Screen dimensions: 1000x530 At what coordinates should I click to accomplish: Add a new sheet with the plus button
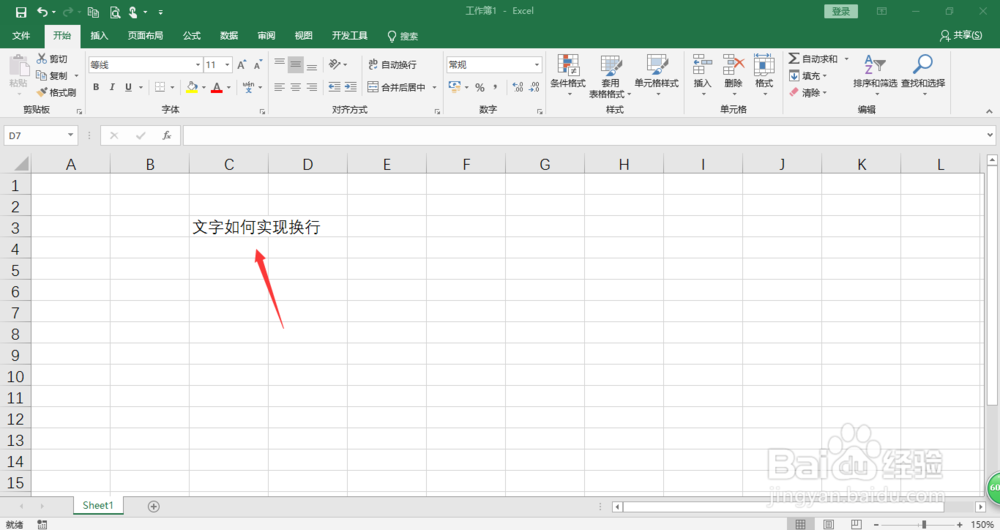click(x=154, y=506)
